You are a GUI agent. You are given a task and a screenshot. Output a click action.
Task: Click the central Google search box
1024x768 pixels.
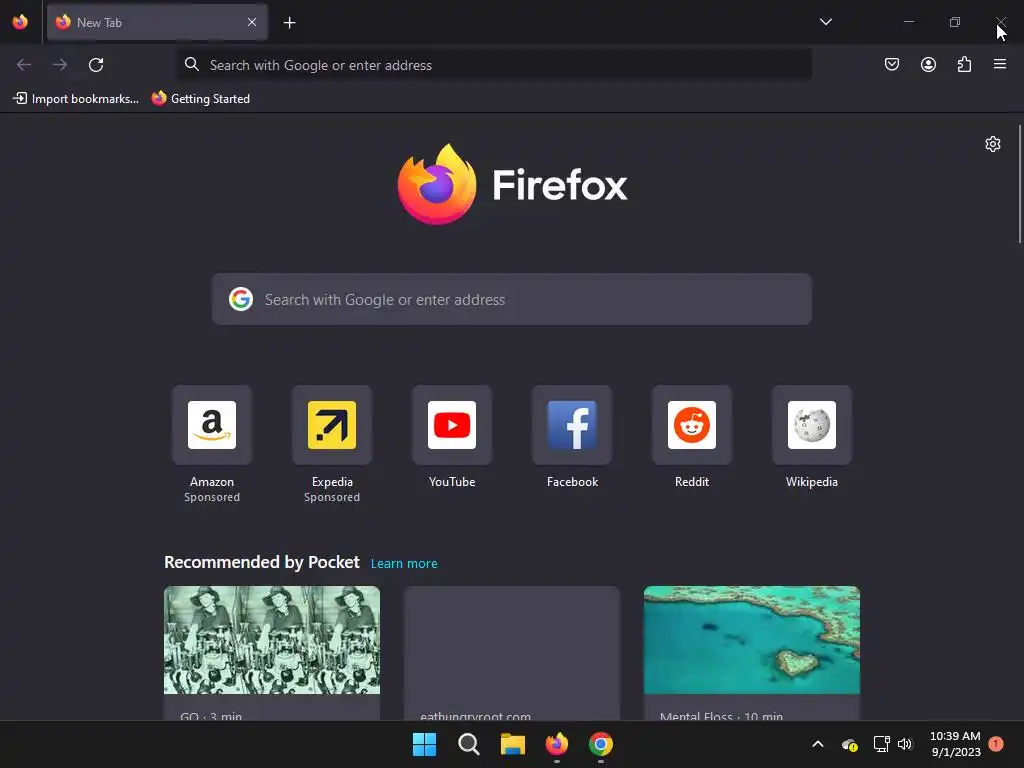click(x=512, y=299)
